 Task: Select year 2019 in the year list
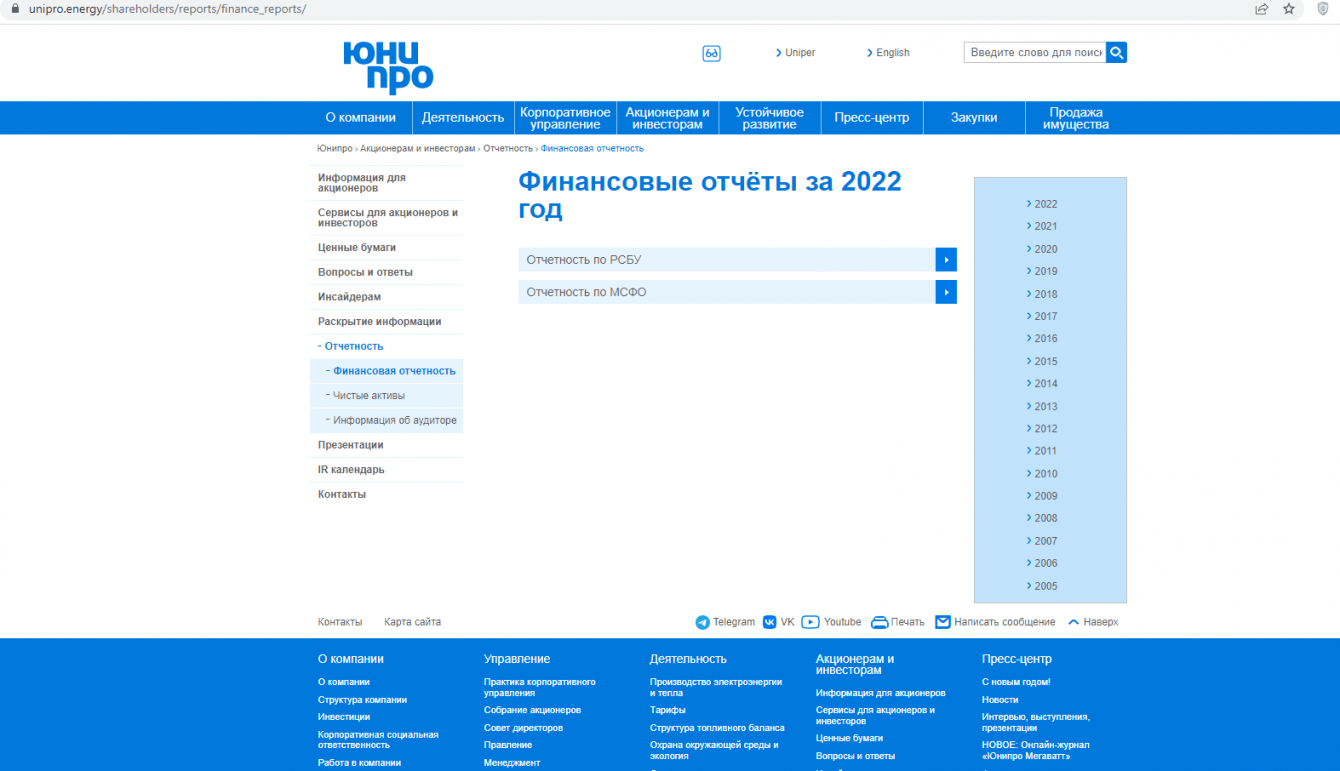1046,271
